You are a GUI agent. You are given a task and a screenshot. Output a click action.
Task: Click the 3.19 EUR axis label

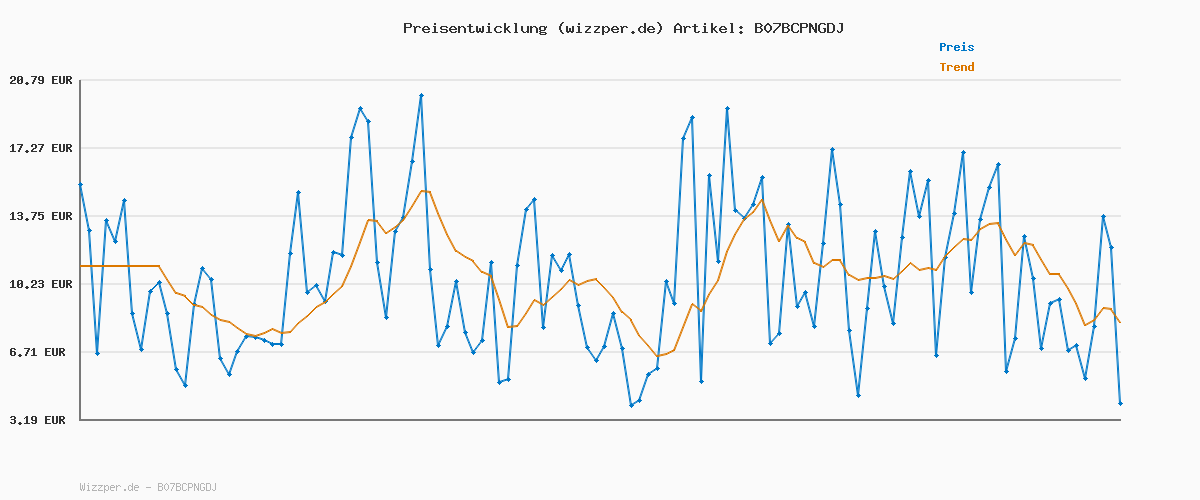click(41, 420)
